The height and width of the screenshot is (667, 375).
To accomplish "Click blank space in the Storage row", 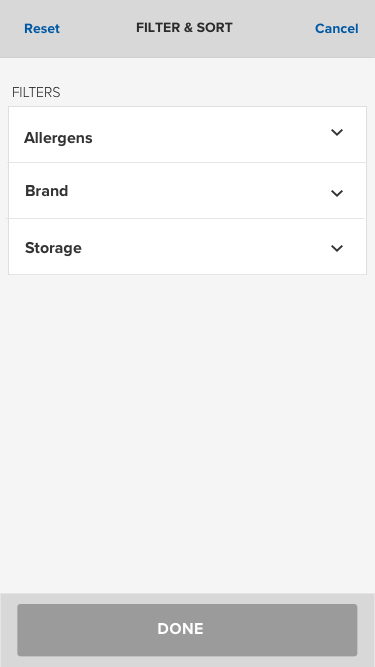I will [x=204, y=247].
